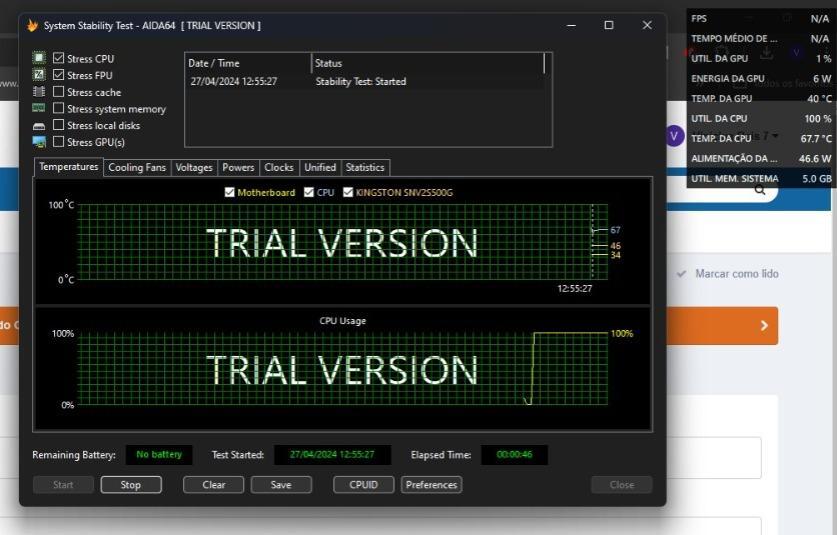Click the CPU chip icon beside Stress CPU
The width and height of the screenshot is (837, 535).
point(39,58)
